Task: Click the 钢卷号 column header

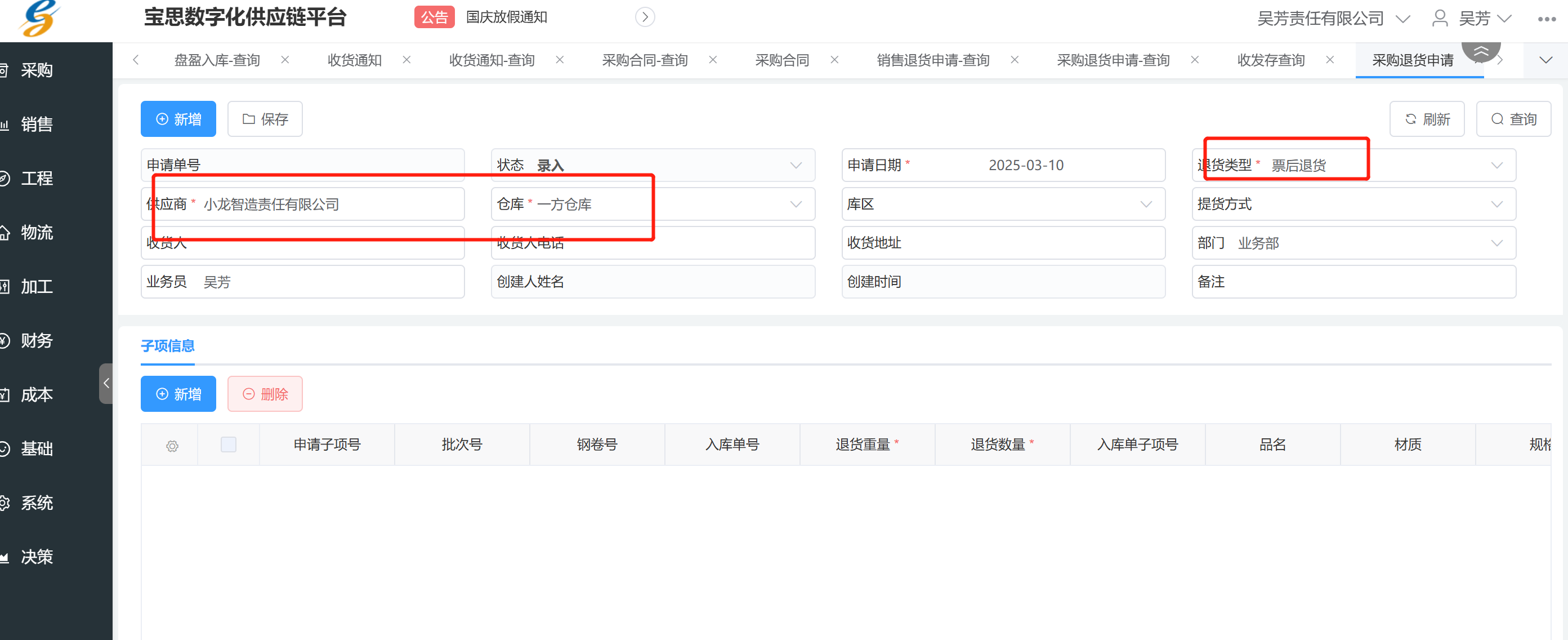Action: pyautogui.click(x=597, y=445)
